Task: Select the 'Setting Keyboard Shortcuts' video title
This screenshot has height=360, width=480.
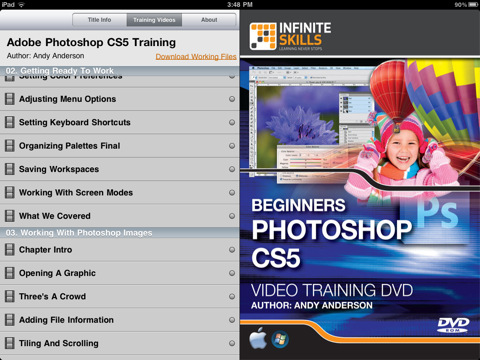Action: point(75,122)
